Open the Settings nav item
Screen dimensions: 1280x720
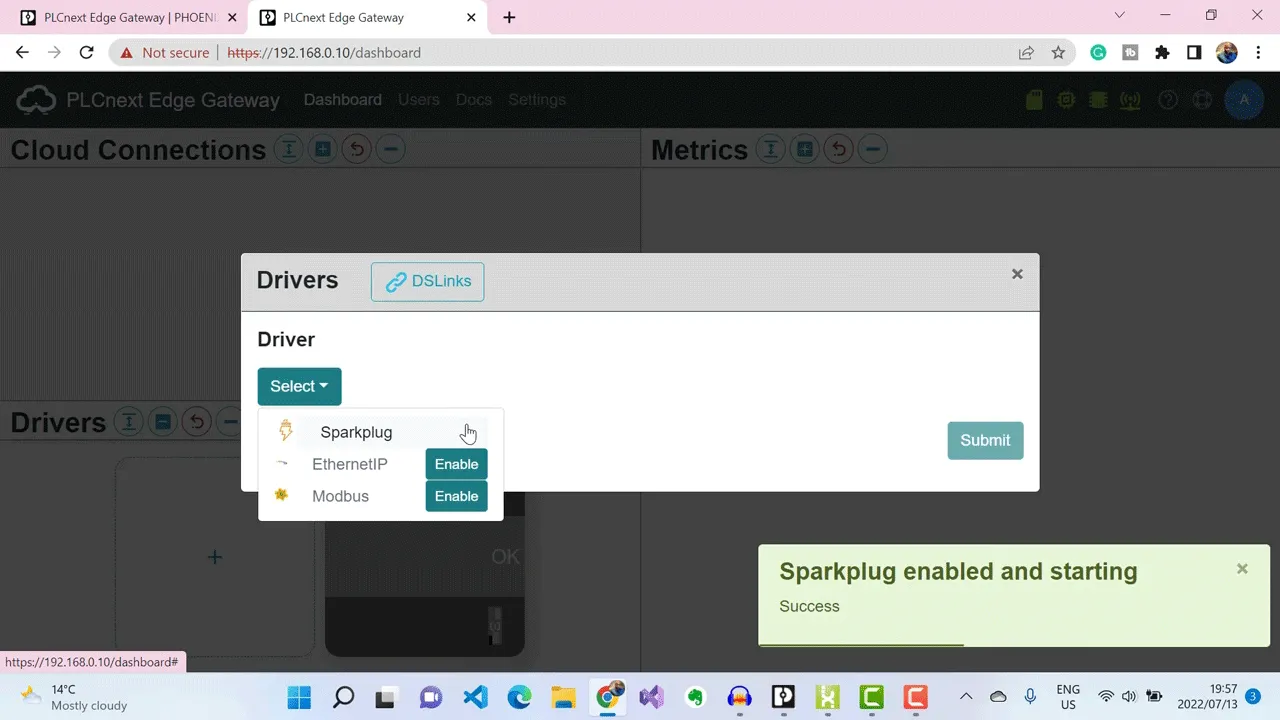pyautogui.click(x=537, y=100)
